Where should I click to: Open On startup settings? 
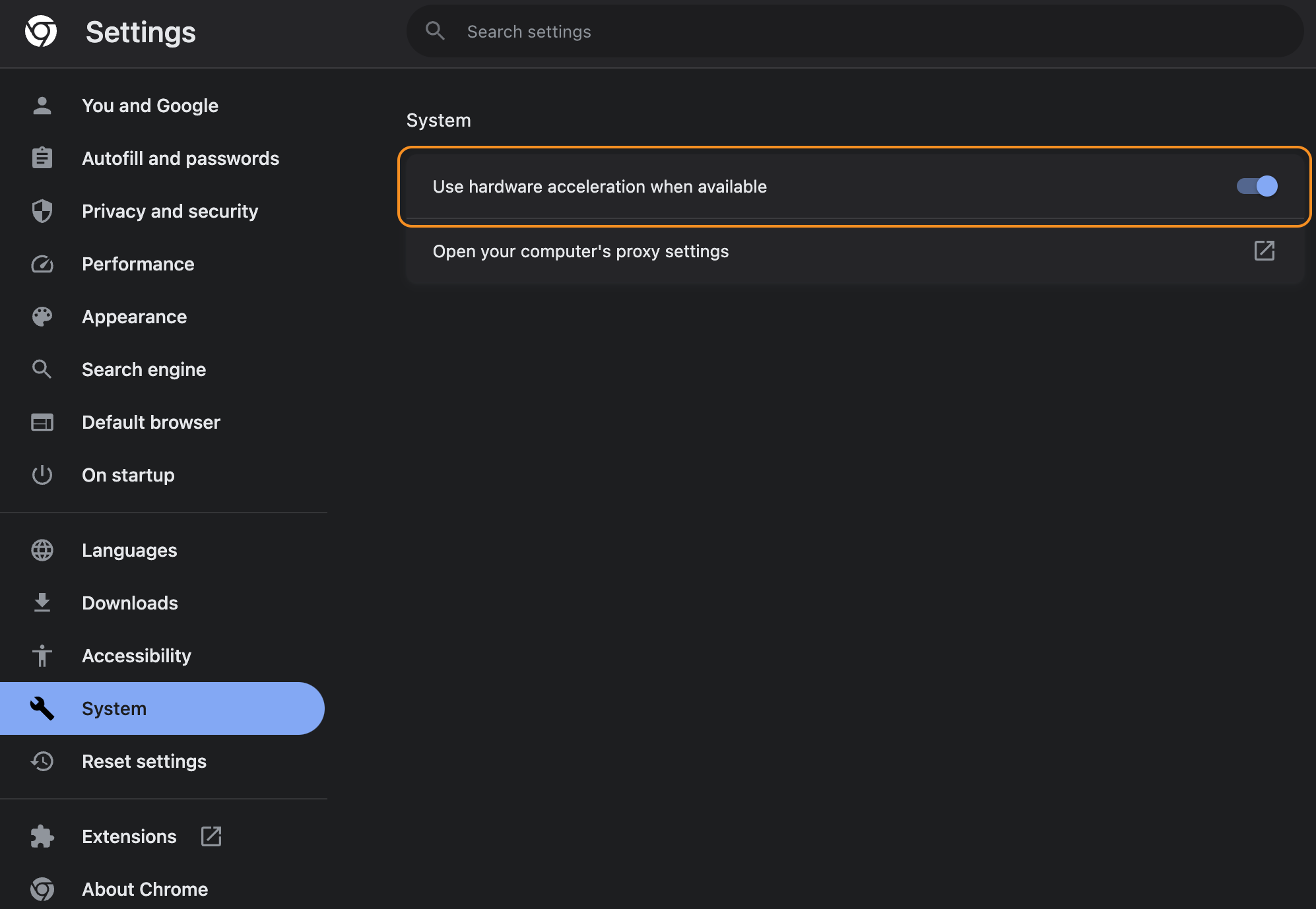pos(128,475)
